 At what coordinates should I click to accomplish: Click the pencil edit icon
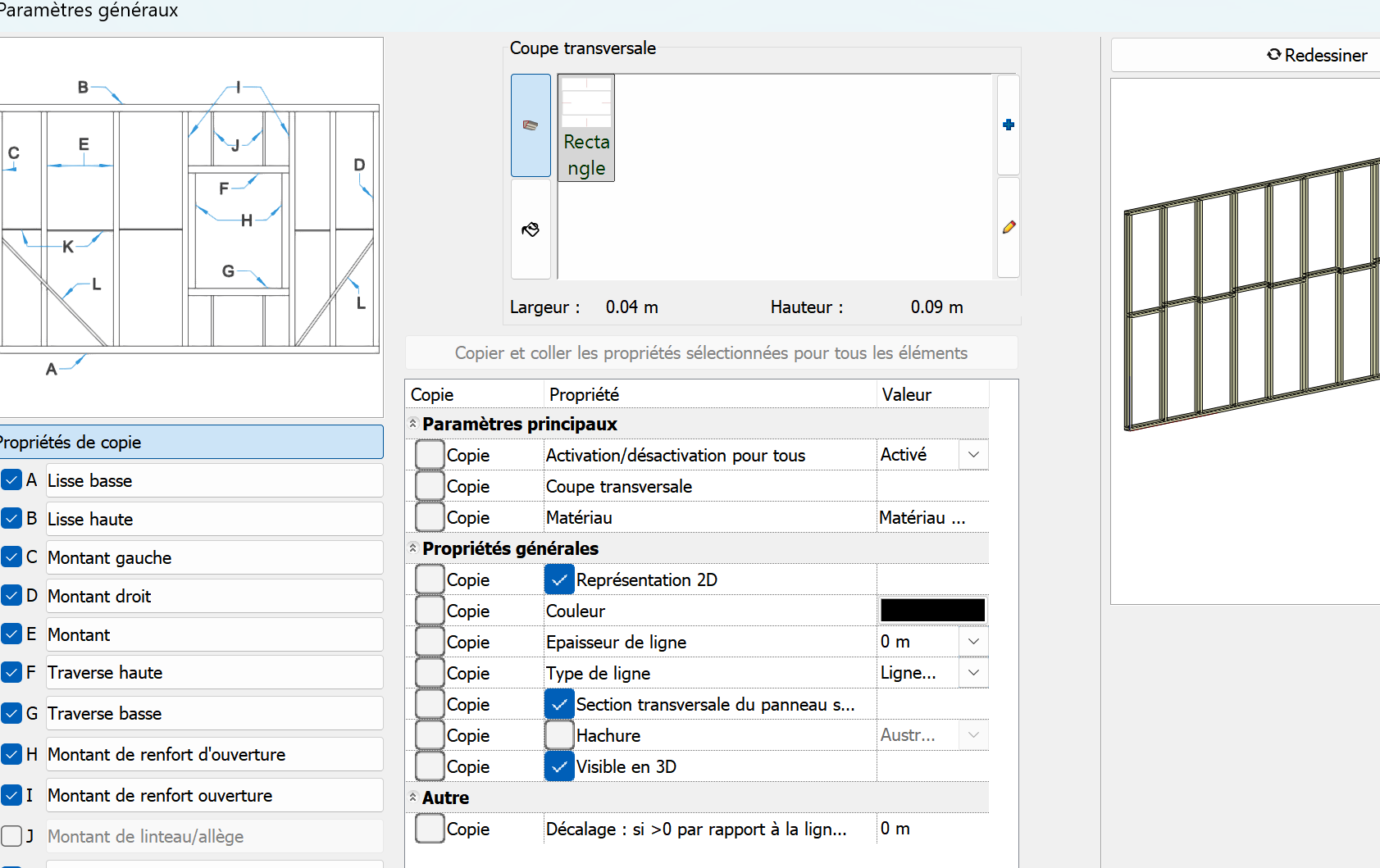[1009, 228]
